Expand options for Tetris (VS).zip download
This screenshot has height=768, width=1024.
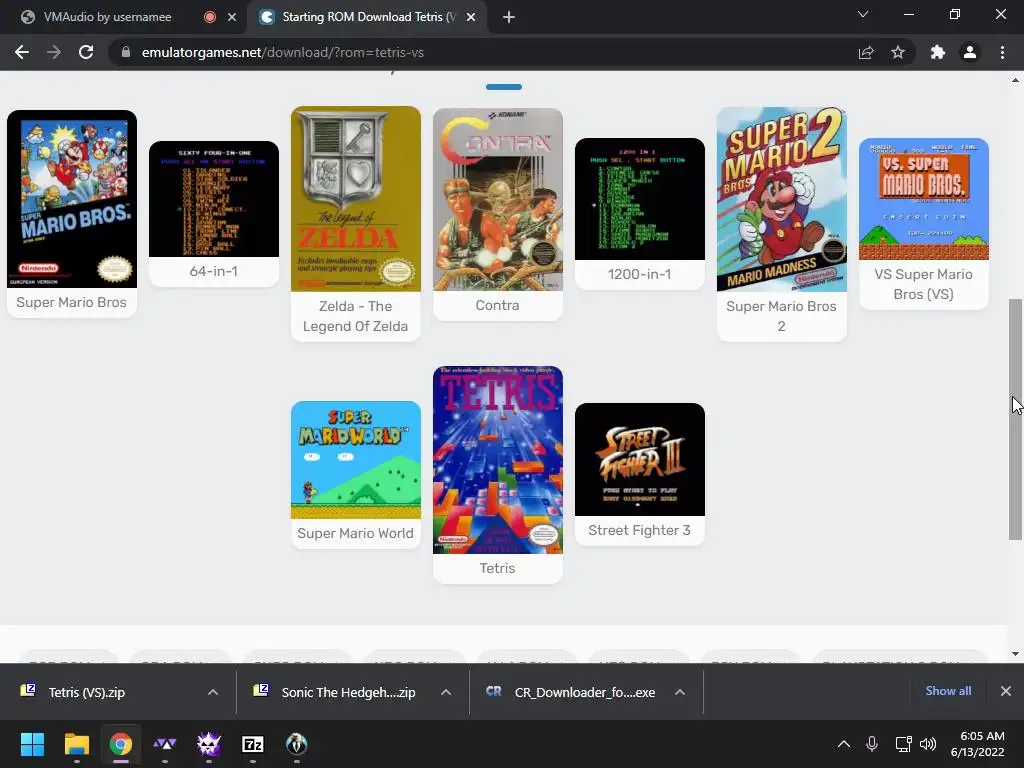click(213, 692)
